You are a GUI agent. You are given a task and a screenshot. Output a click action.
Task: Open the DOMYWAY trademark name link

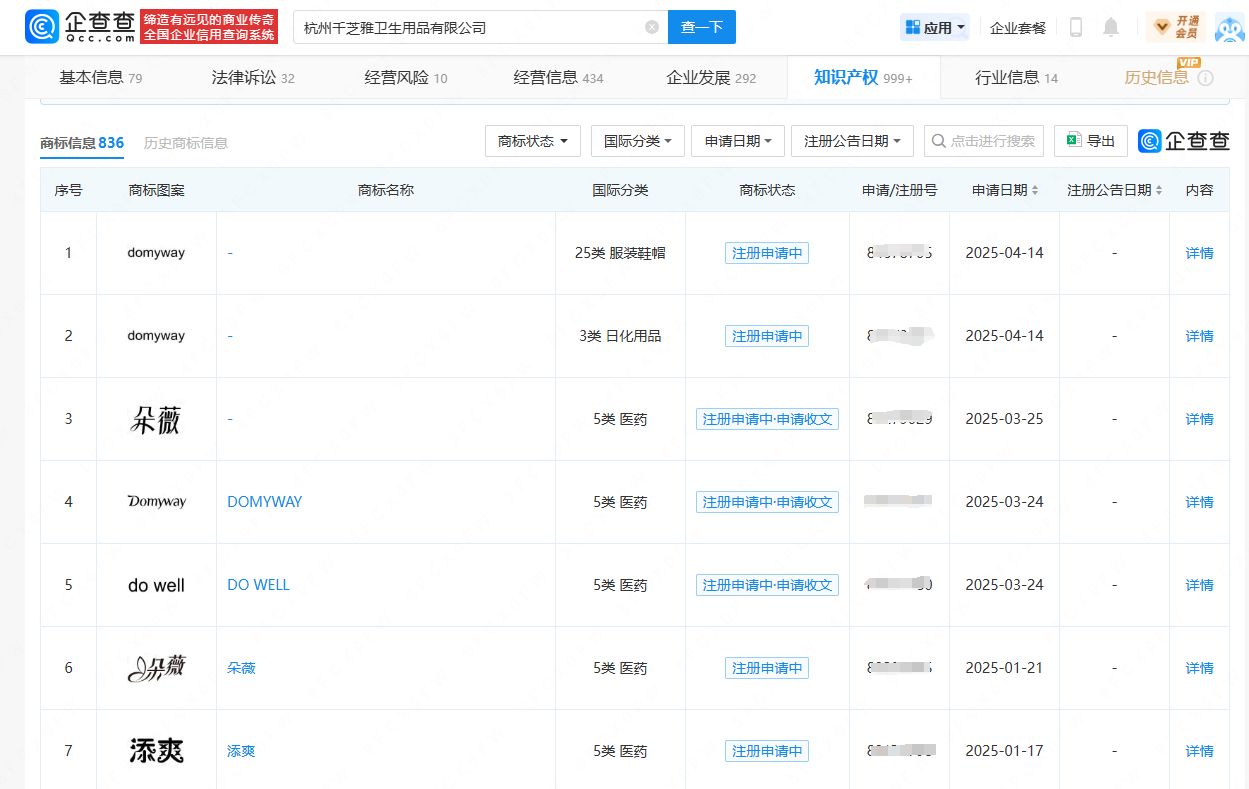264,502
